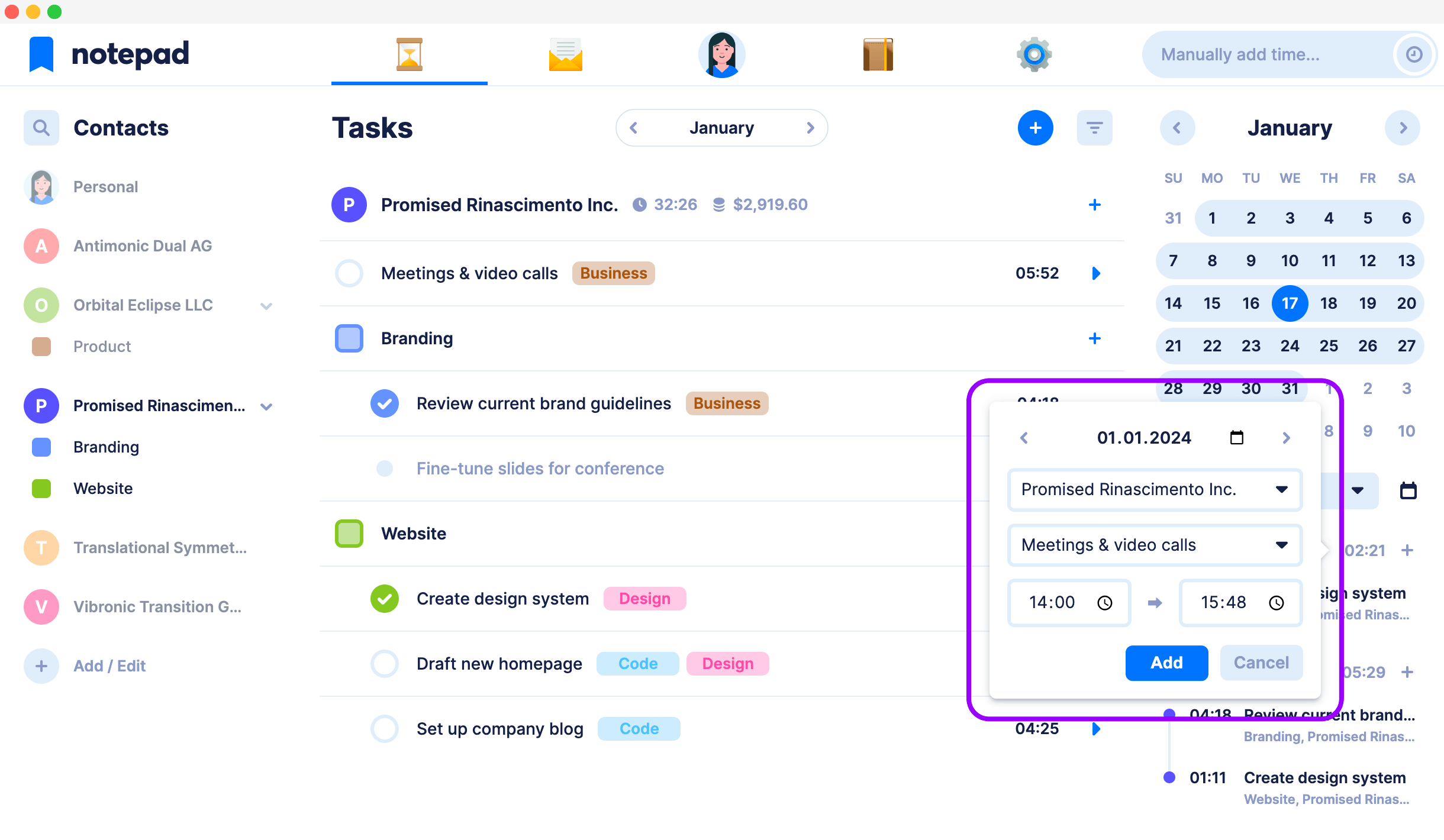
Task: Click the settings gear icon
Action: click(1032, 54)
